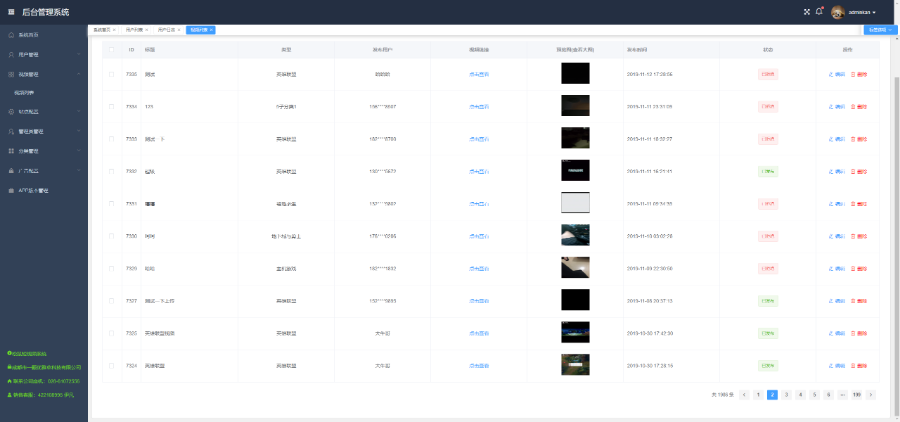This screenshot has height=422, width=900.
Task: Click the admin user avatar
Action: coord(837,12)
